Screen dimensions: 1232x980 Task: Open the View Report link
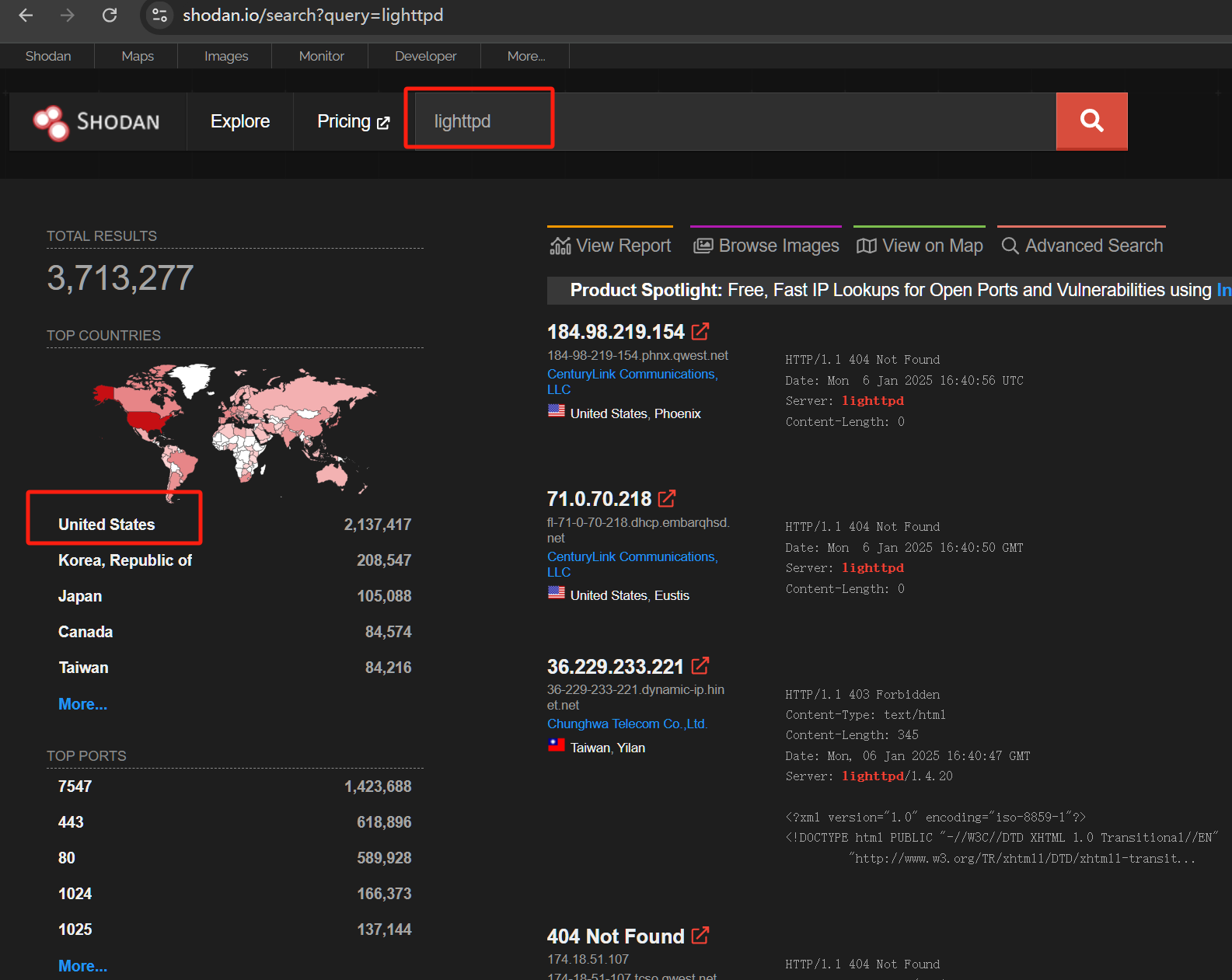pyautogui.click(x=610, y=246)
